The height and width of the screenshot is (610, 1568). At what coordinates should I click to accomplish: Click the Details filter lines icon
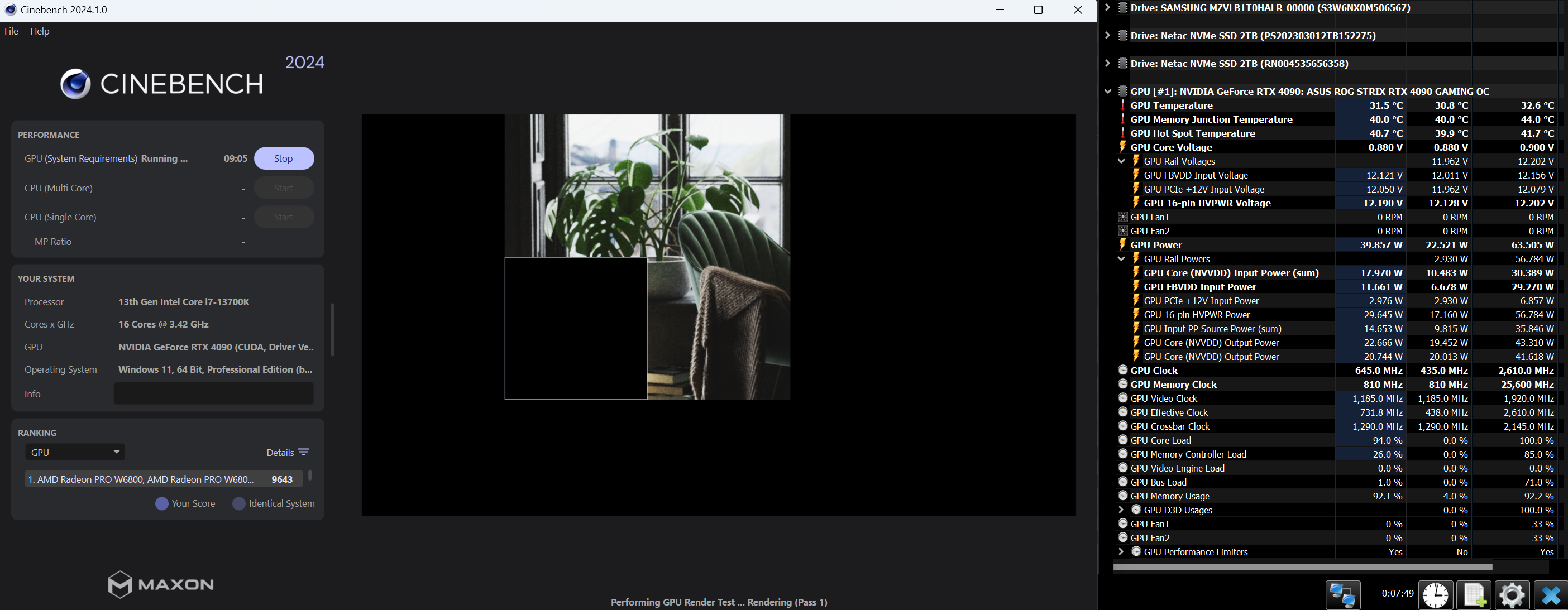pos(304,452)
